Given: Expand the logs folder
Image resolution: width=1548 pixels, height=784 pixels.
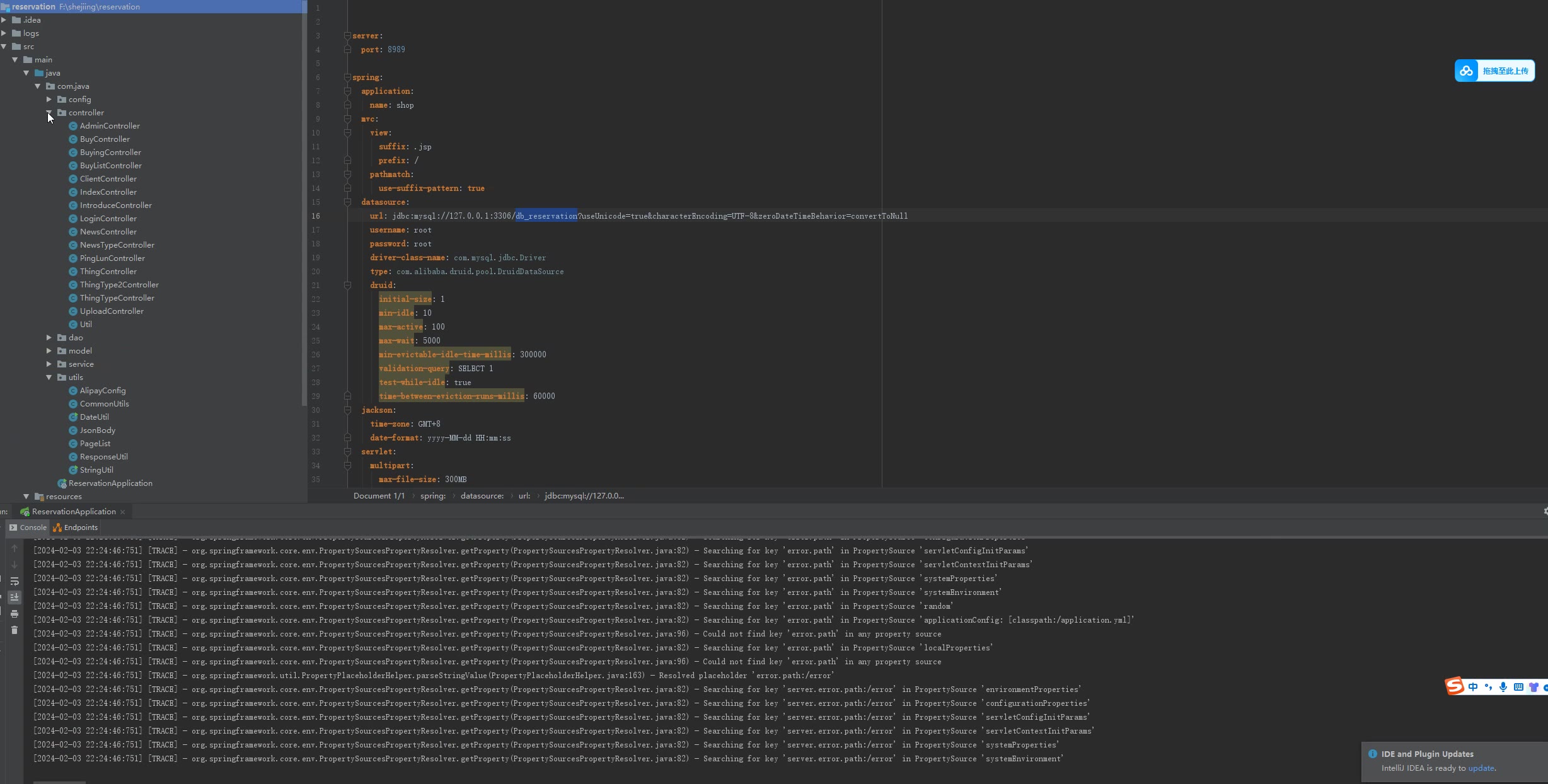Looking at the screenshot, I should click(4, 33).
